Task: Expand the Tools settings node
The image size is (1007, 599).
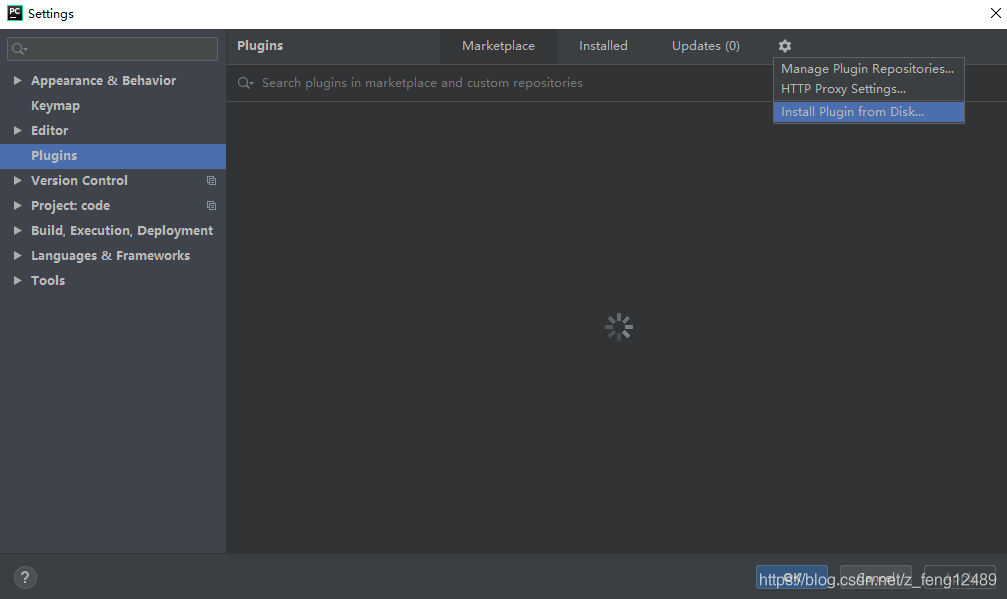Action: pyautogui.click(x=17, y=281)
